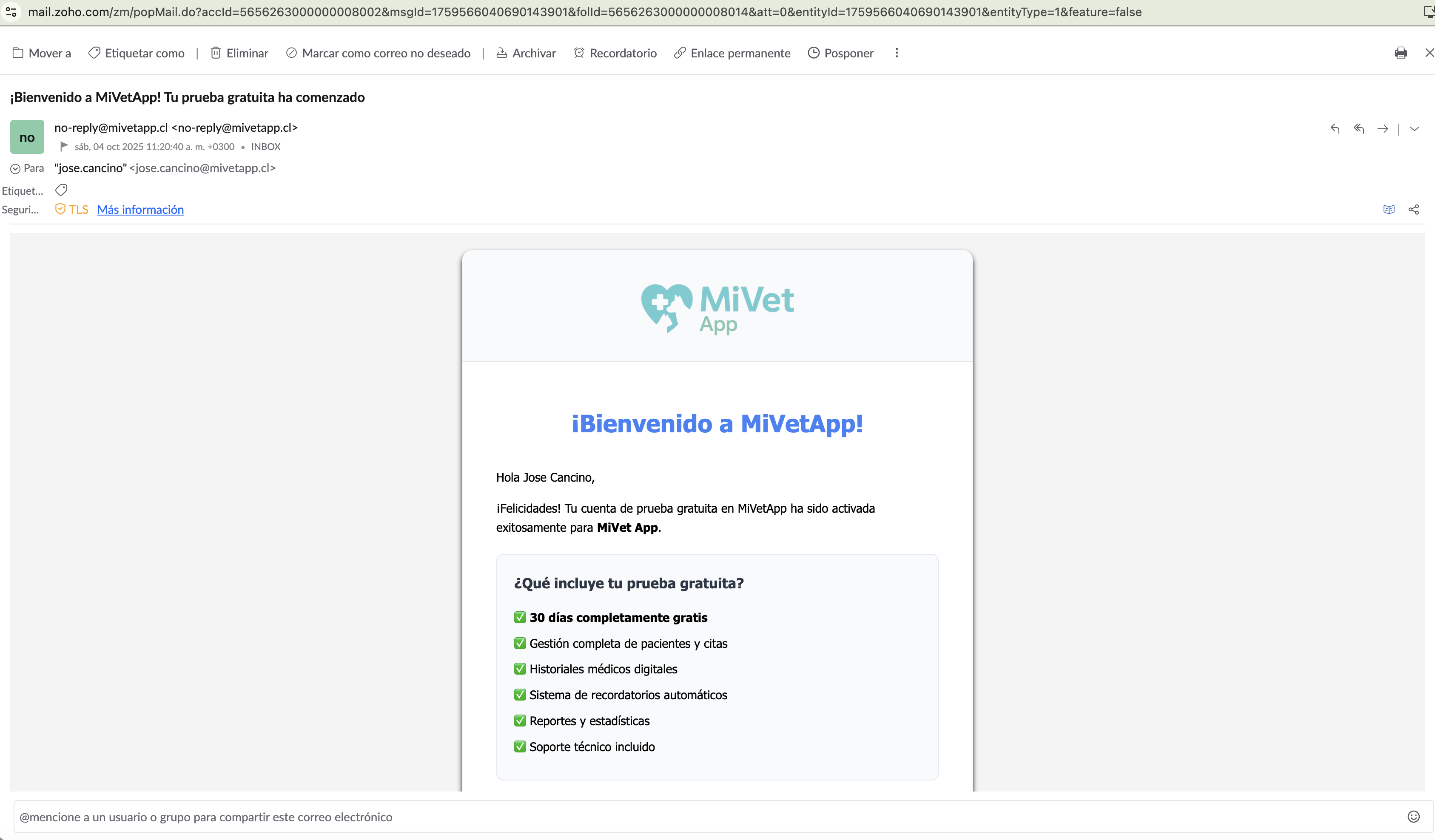
Task: Toggle the TLS security shield indicator
Action: [x=60, y=209]
